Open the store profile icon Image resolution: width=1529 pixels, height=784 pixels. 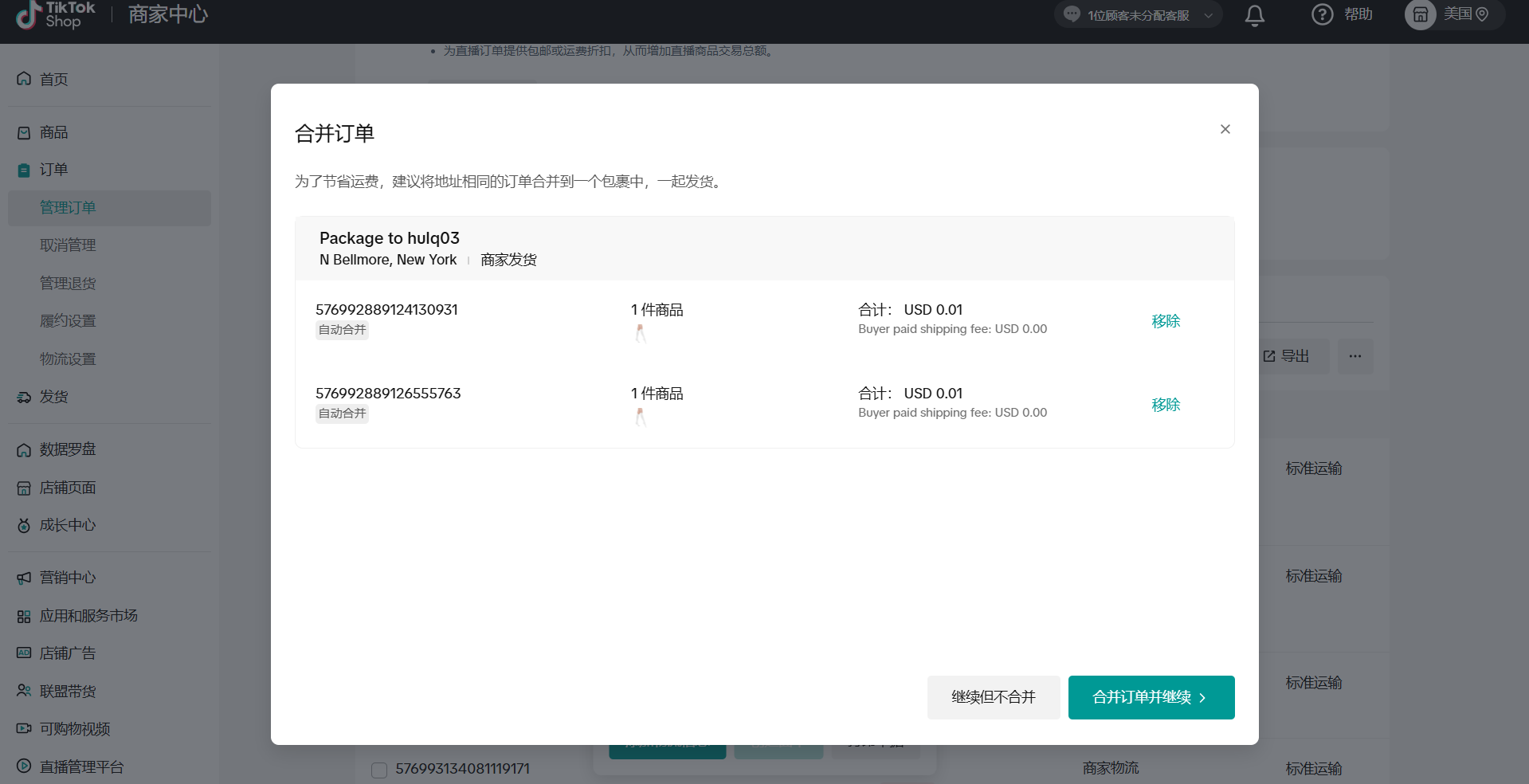[x=1420, y=15]
